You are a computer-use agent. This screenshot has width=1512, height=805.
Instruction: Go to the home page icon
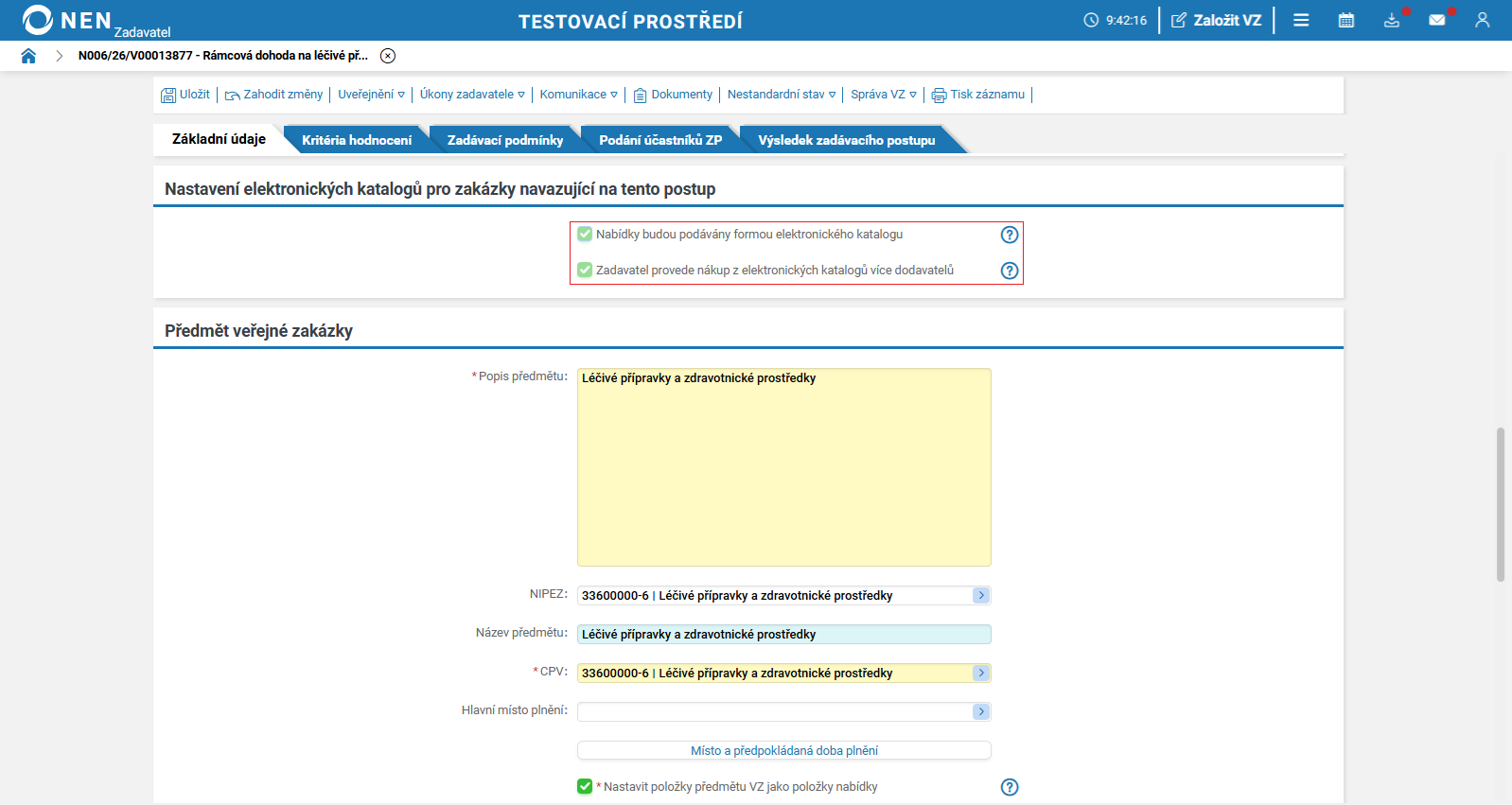(x=28, y=56)
